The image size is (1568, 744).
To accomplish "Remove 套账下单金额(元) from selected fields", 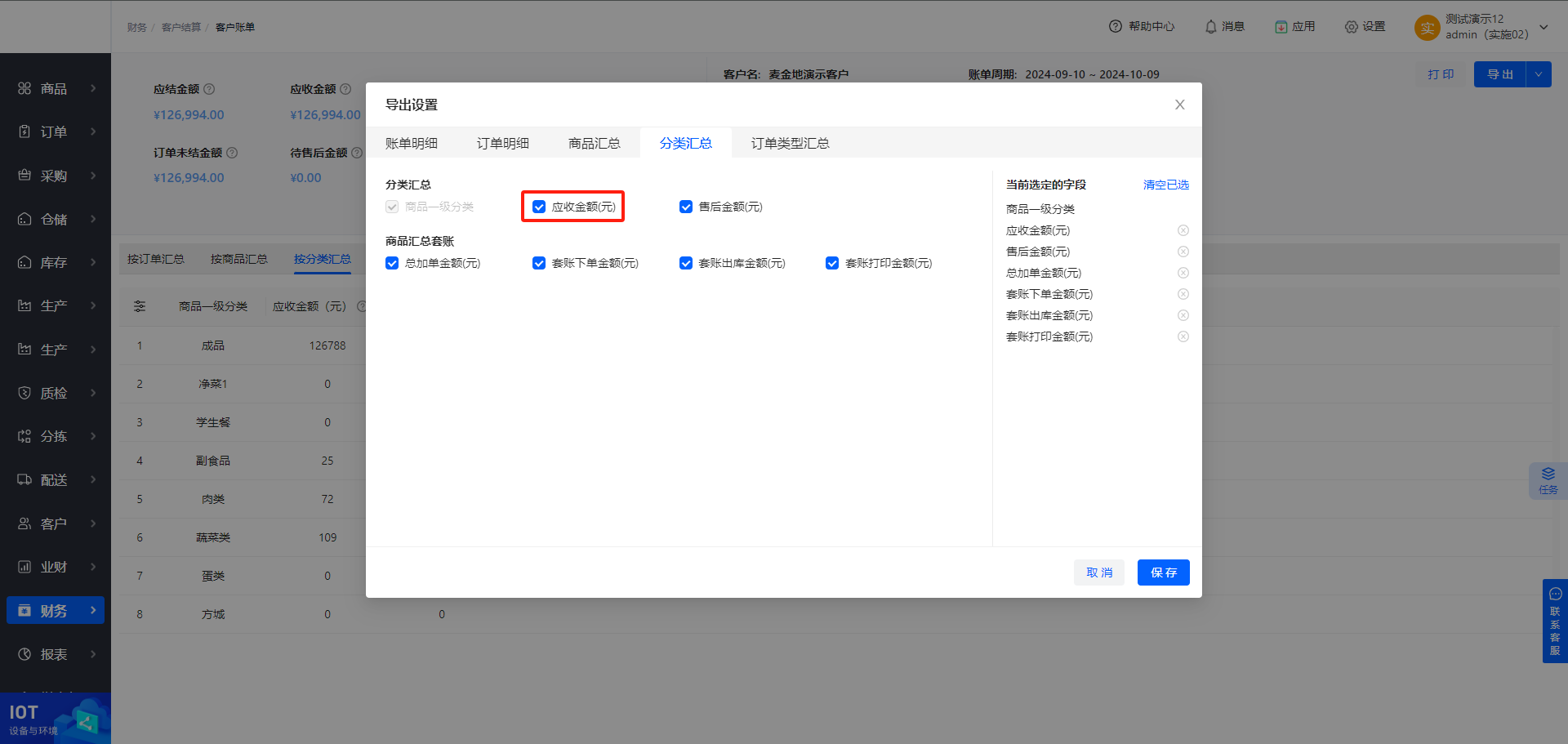I will 1183,294.
